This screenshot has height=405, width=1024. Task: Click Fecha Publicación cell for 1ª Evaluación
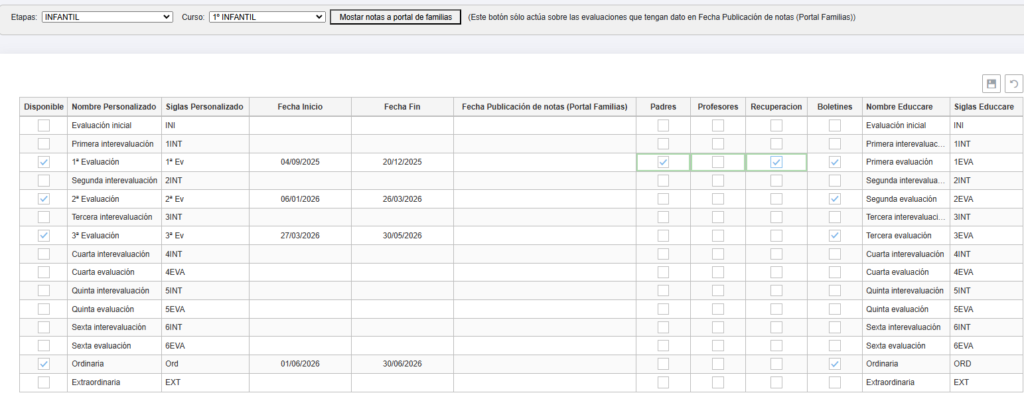544,162
